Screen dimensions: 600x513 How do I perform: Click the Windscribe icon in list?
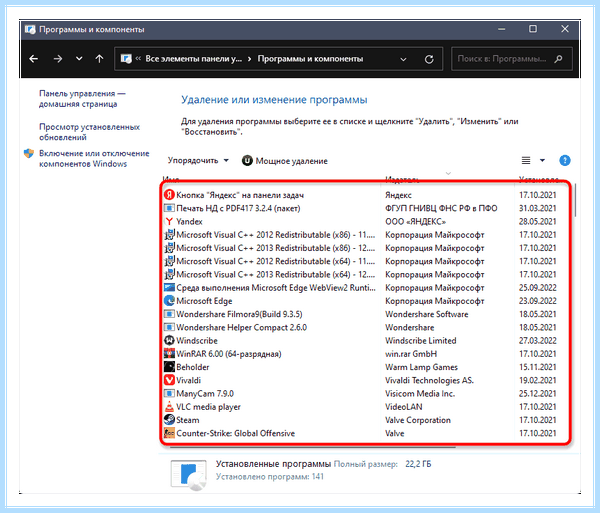[169, 340]
